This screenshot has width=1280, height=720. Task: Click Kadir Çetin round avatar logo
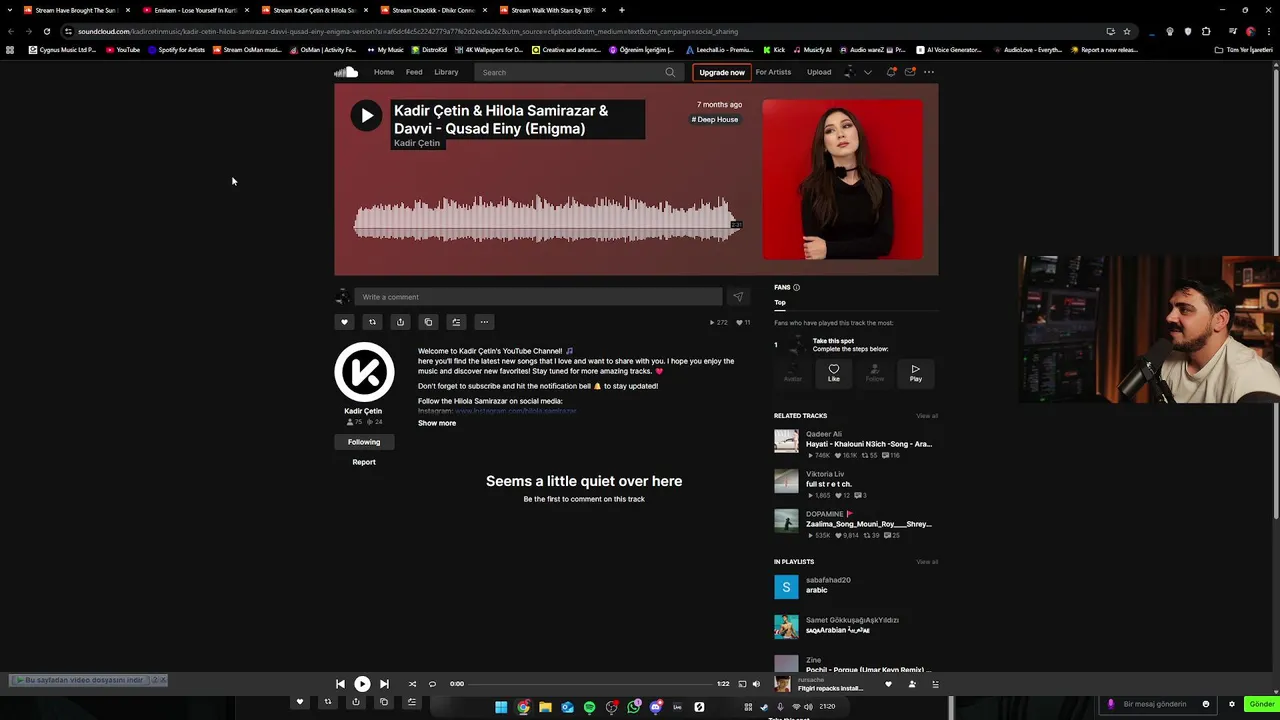pos(364,372)
